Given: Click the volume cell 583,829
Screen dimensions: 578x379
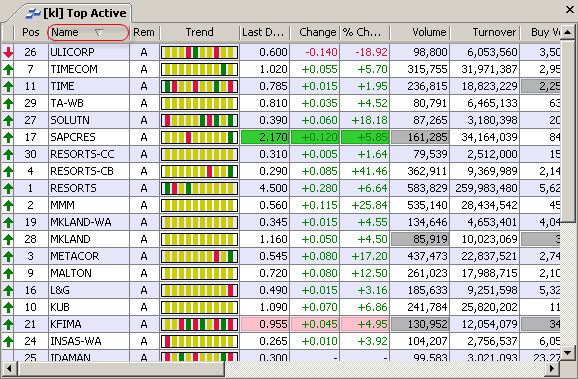Looking at the screenshot, I should (419, 188).
